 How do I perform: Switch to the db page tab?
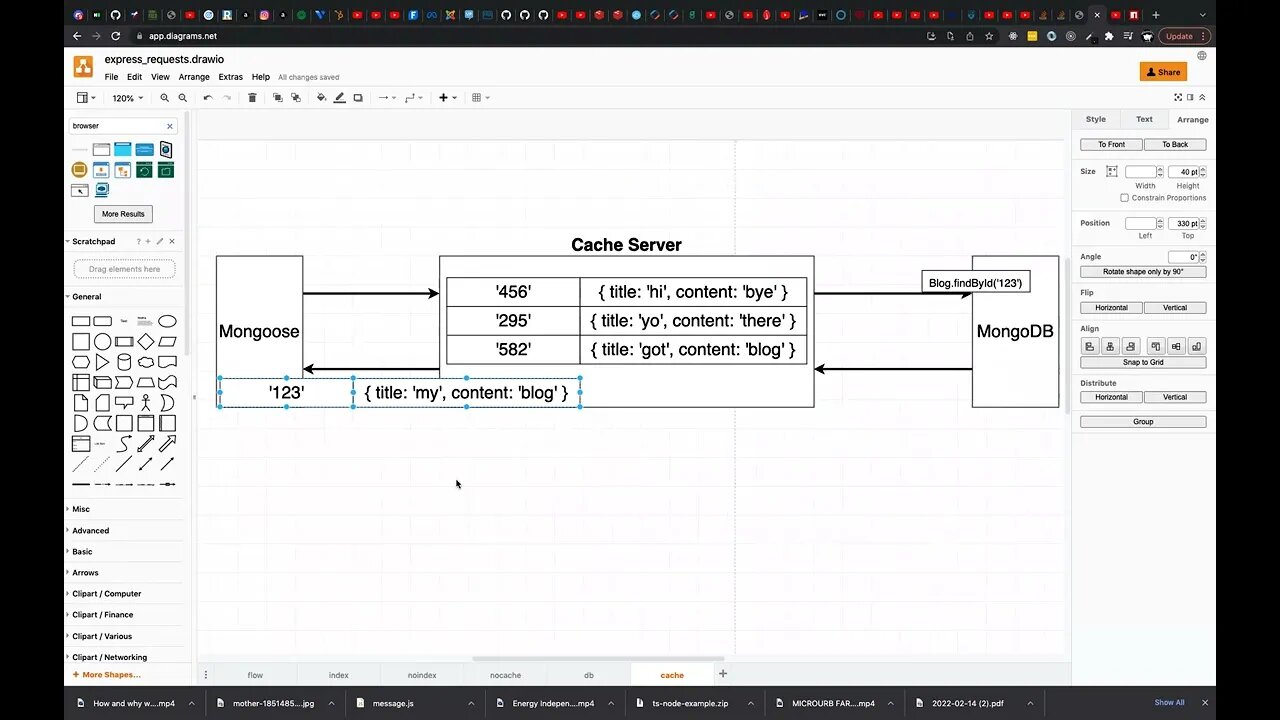click(x=589, y=675)
